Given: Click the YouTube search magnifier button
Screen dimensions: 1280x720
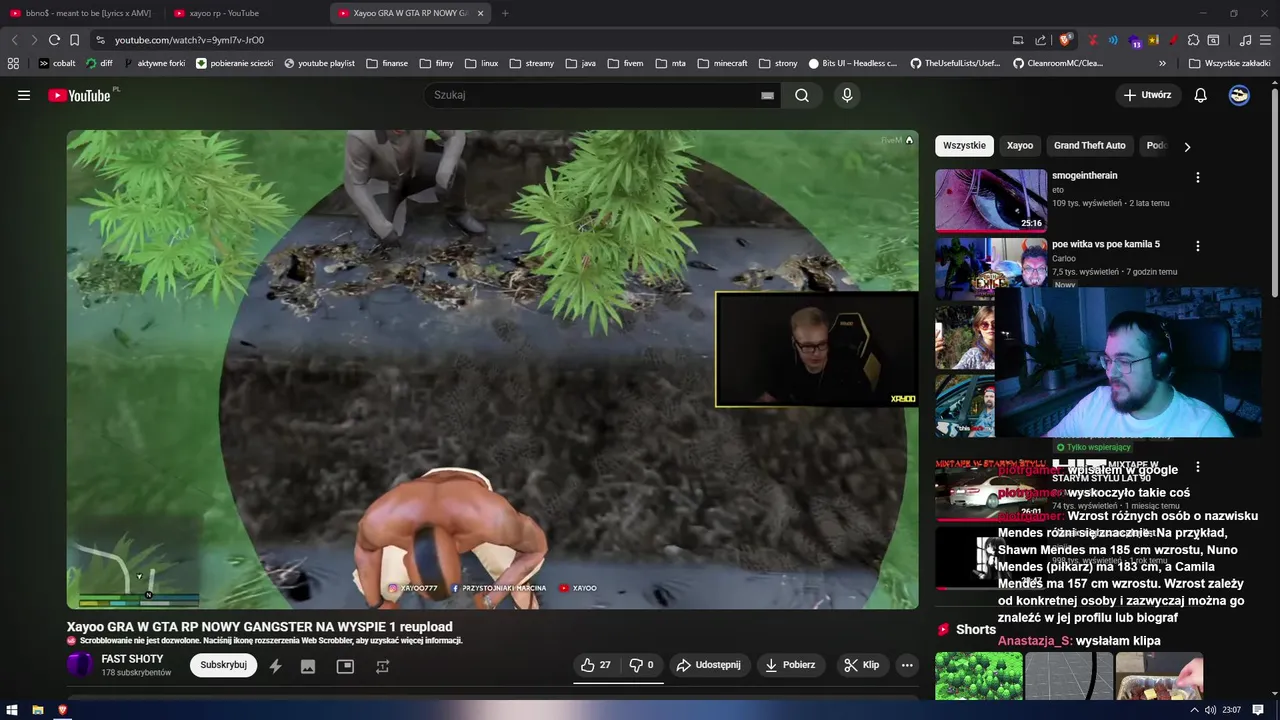Looking at the screenshot, I should pos(802,95).
